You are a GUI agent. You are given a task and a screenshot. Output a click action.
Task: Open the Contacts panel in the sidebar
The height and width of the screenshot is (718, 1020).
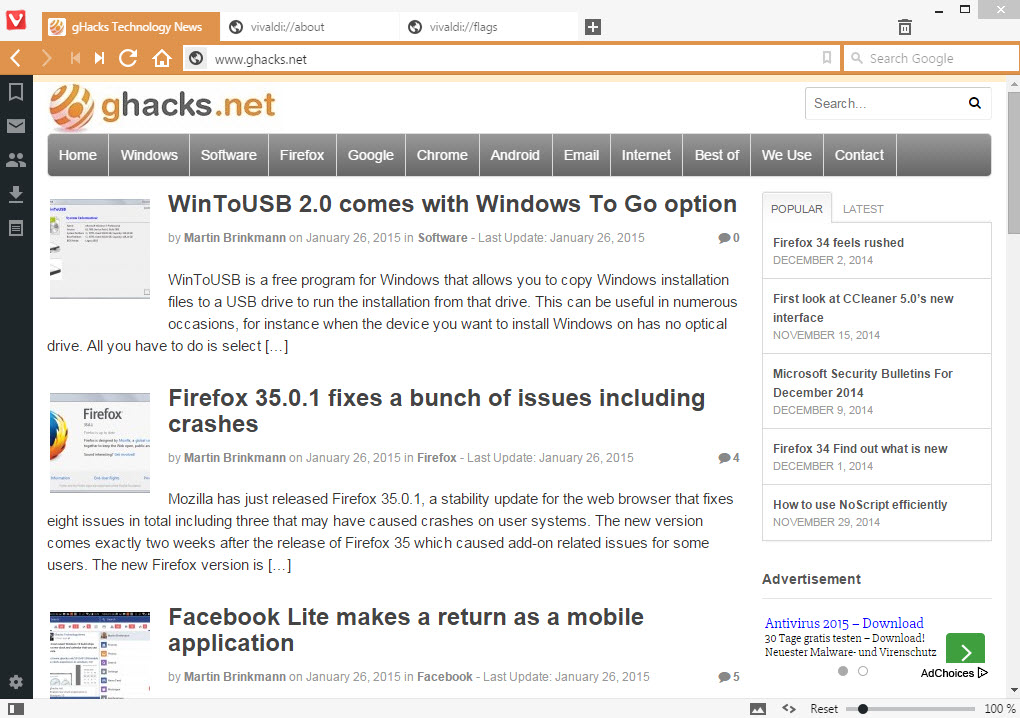[16, 159]
